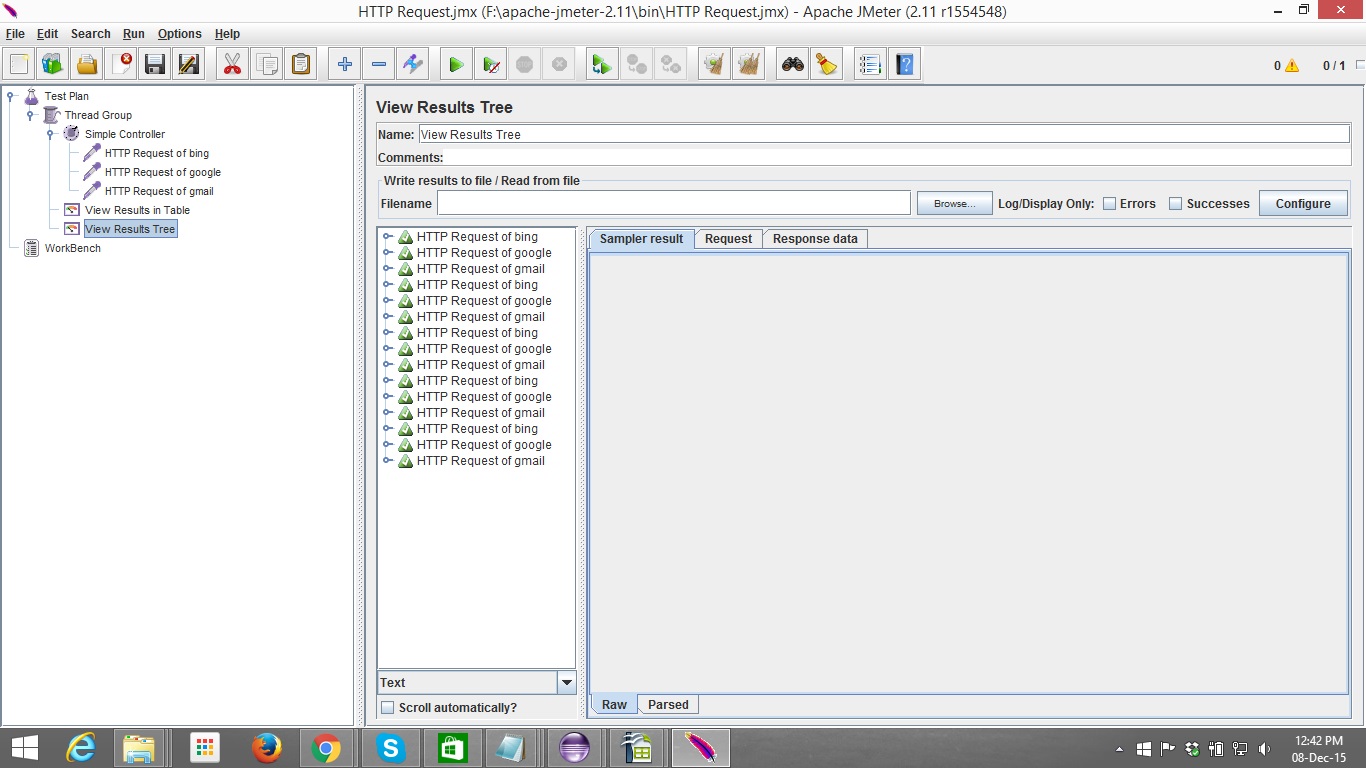Select View Results in Table tree node
Screen dimensions: 1366x768
[x=137, y=210]
